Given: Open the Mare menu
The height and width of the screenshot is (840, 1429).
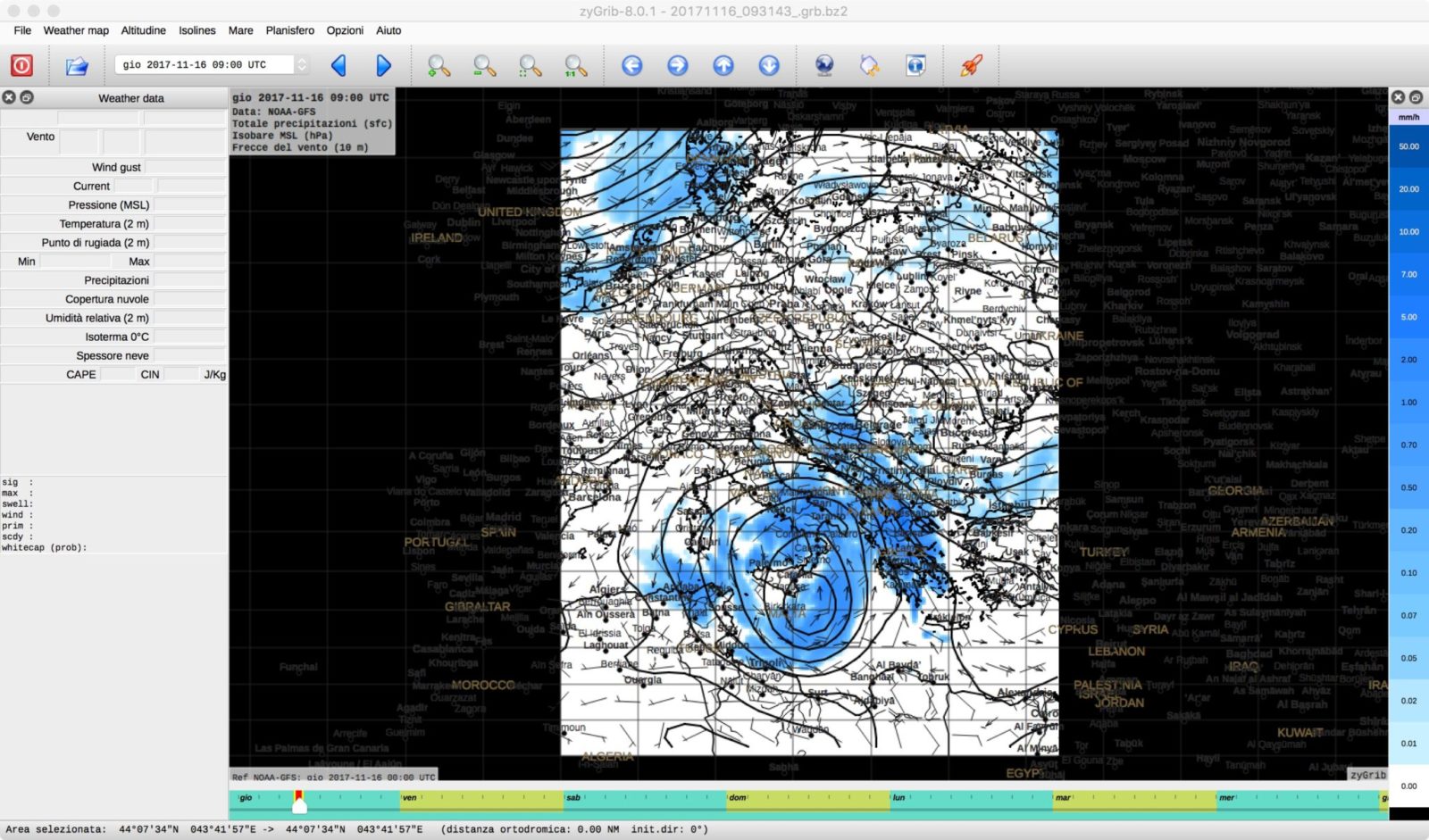Looking at the screenshot, I should click(x=241, y=30).
